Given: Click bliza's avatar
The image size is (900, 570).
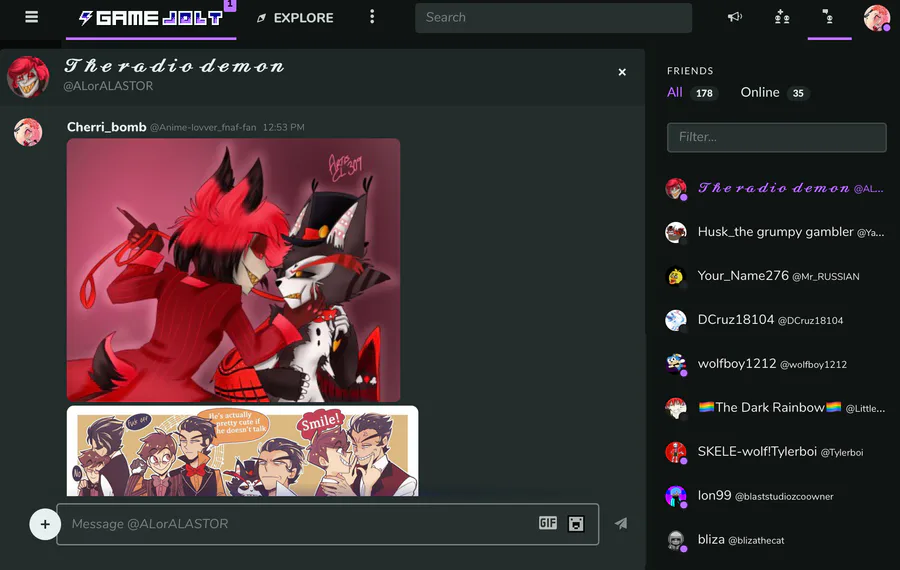Looking at the screenshot, I should coord(676,541).
